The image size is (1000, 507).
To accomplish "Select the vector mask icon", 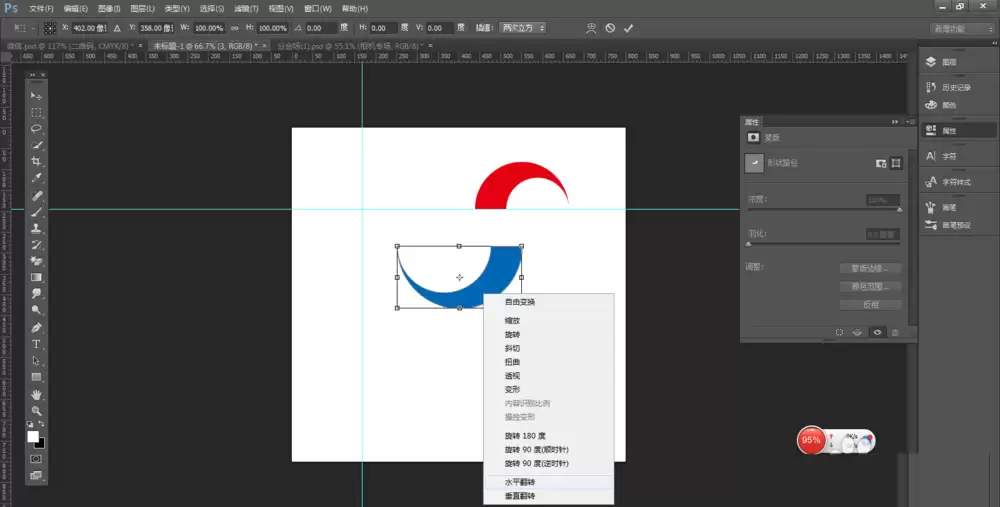I will click(896, 163).
